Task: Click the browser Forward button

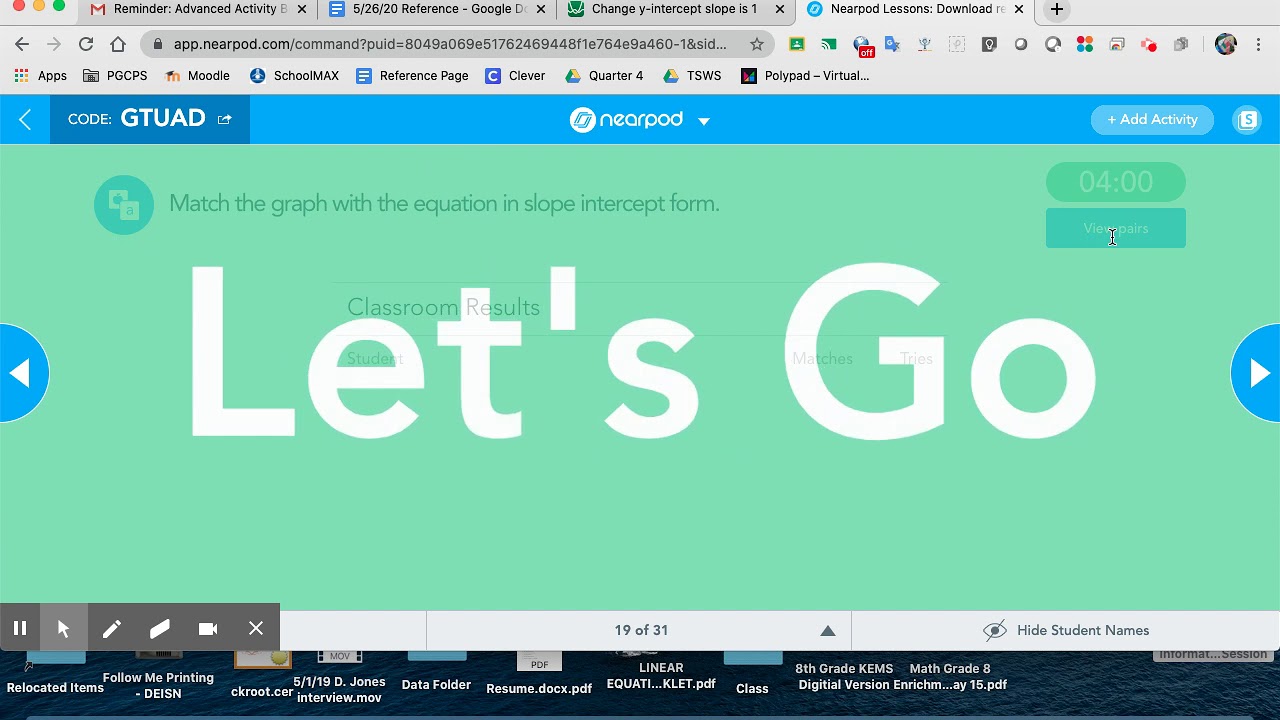Action: pyautogui.click(x=54, y=44)
